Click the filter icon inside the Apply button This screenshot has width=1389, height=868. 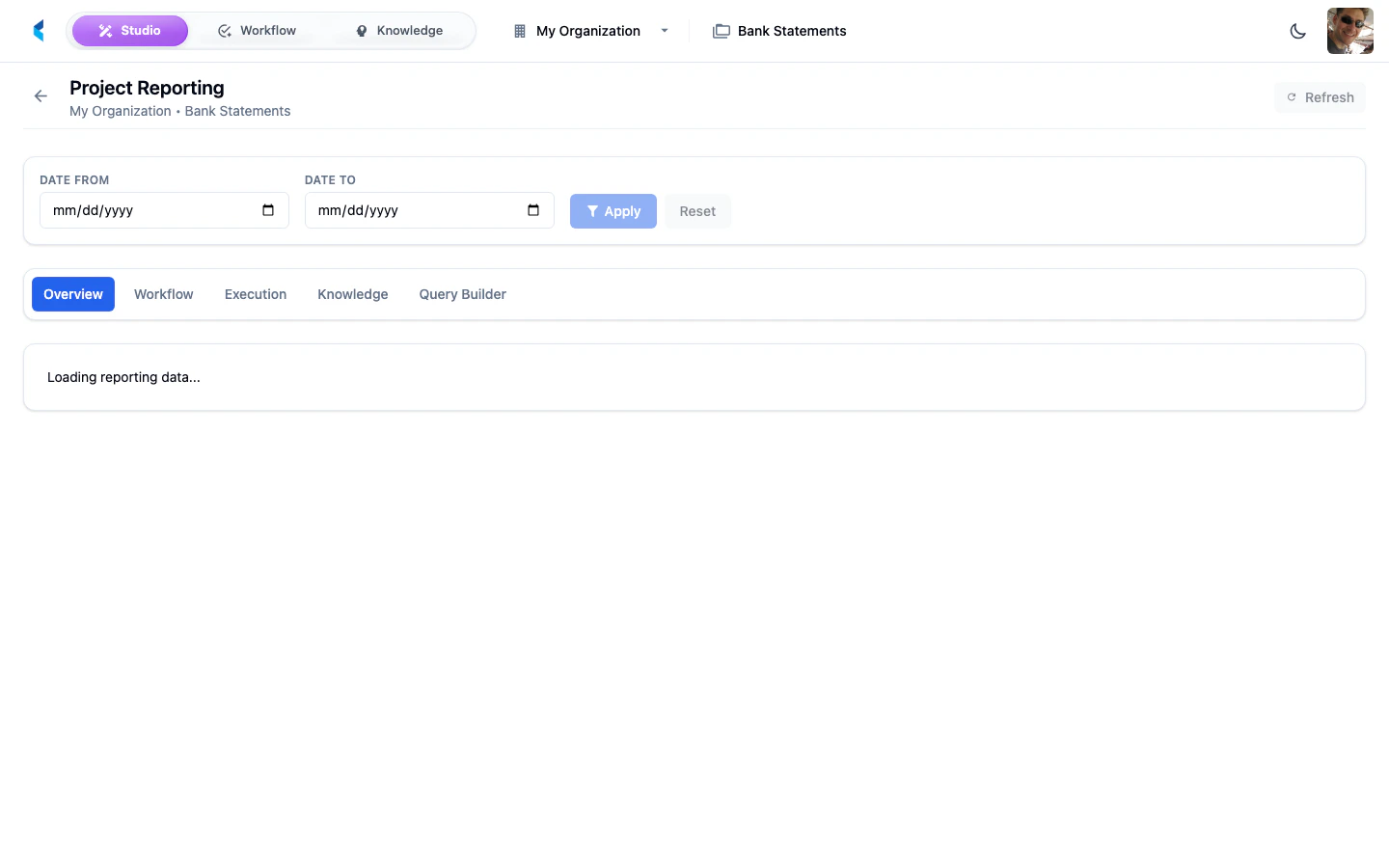click(593, 211)
